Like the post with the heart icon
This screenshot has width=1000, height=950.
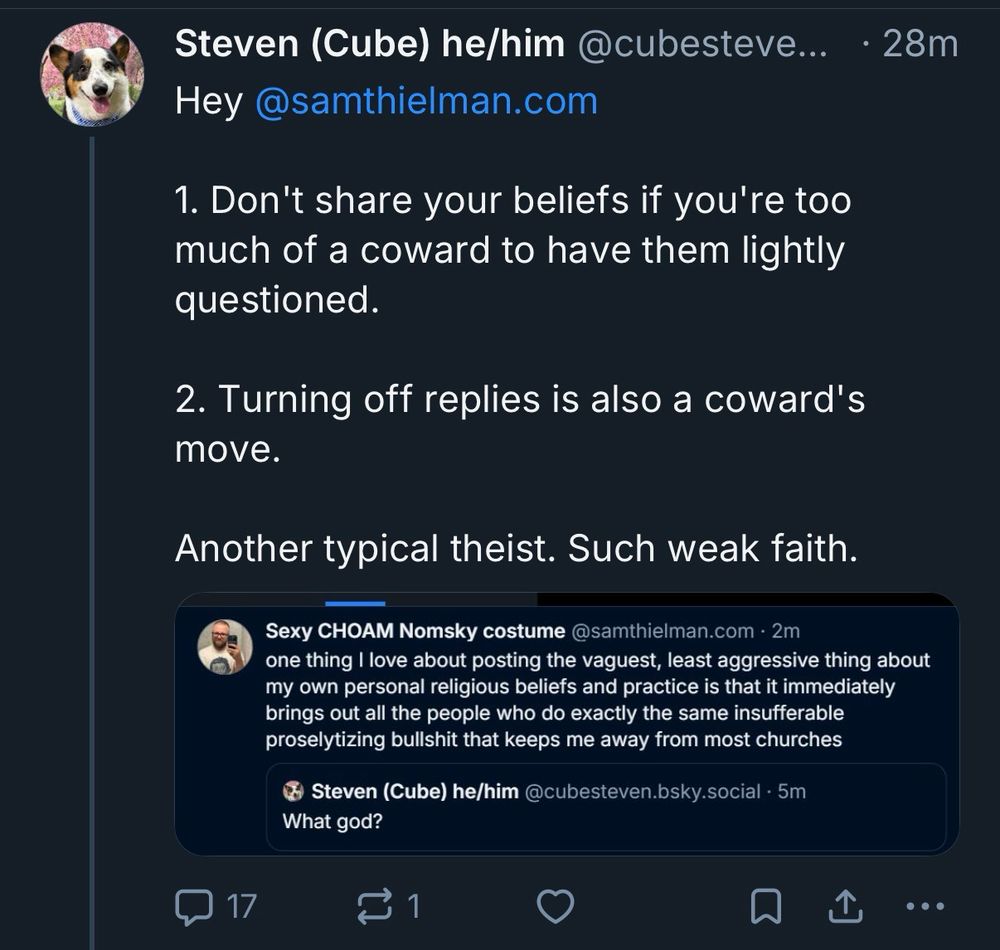tap(555, 906)
